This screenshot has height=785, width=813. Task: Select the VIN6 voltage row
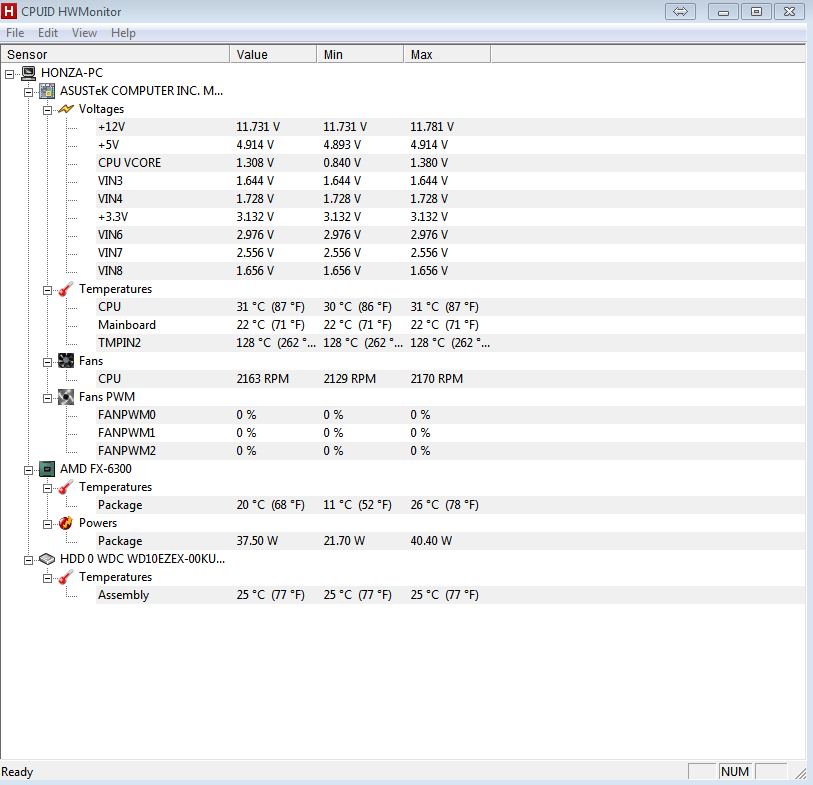click(450, 235)
